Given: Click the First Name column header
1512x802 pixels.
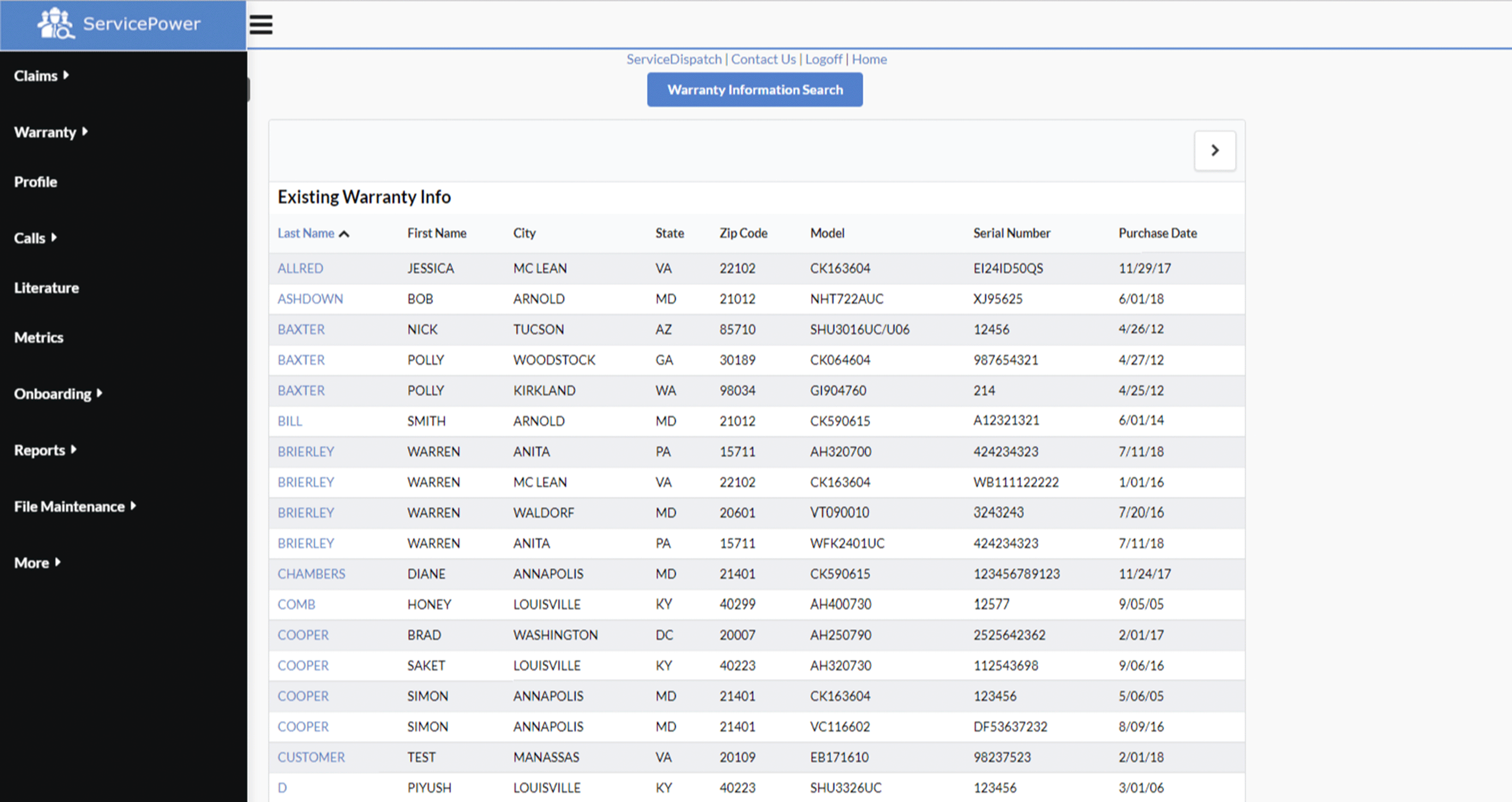Looking at the screenshot, I should point(436,233).
